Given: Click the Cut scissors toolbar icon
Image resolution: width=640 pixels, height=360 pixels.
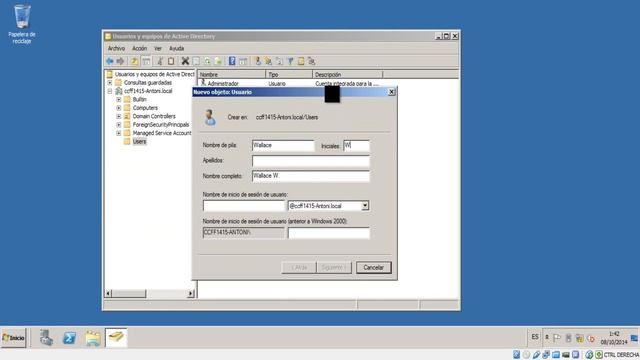Looking at the screenshot, I should click(x=160, y=61).
